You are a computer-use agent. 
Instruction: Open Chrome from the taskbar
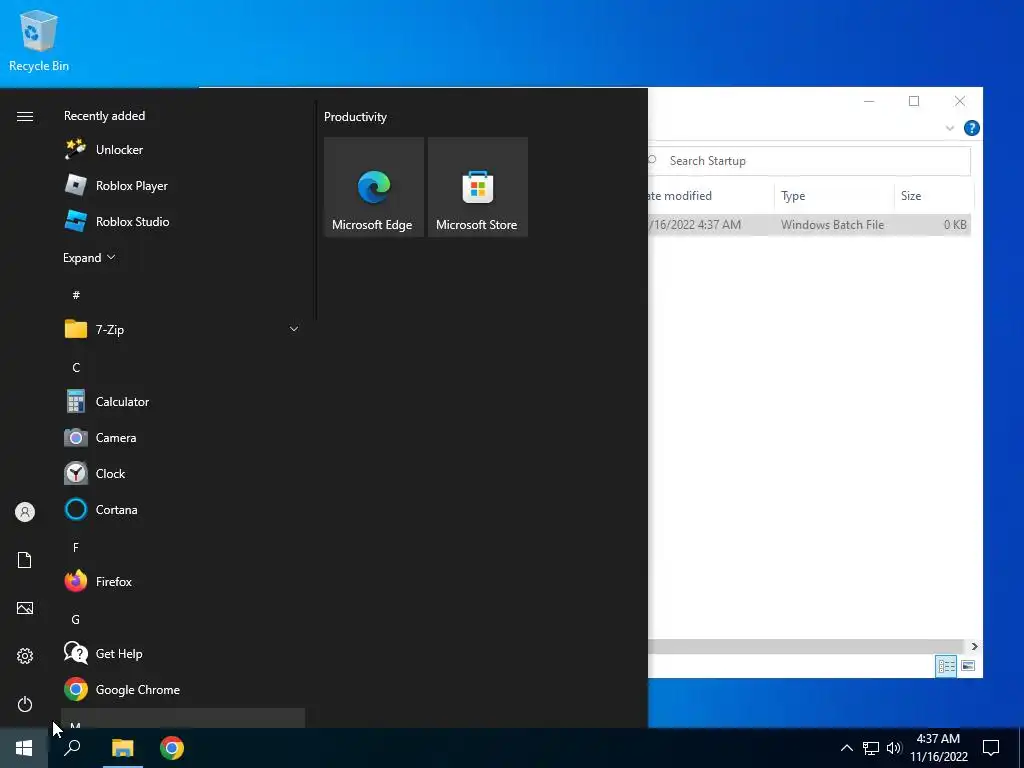172,748
